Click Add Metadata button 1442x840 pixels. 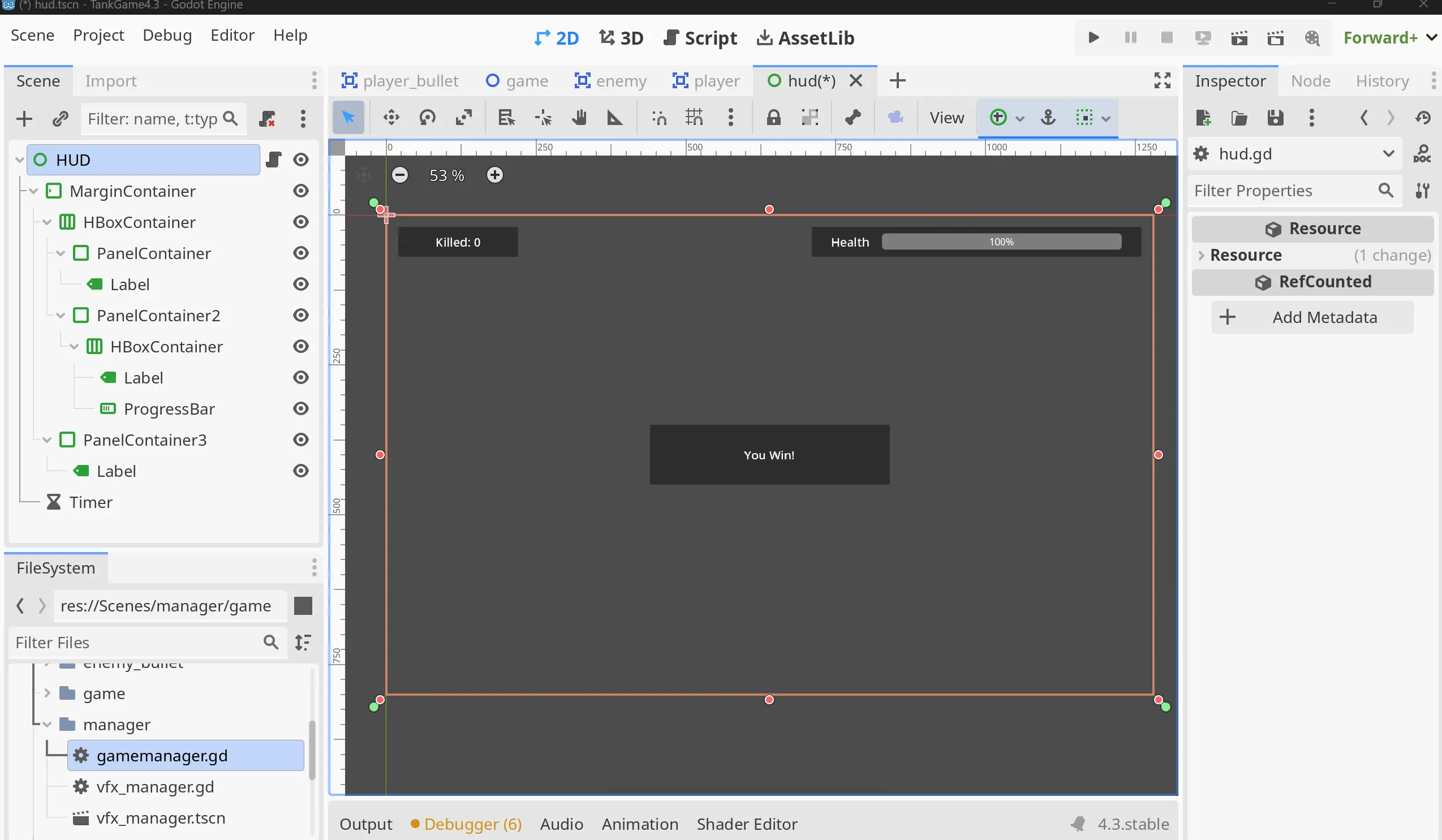click(x=1312, y=317)
